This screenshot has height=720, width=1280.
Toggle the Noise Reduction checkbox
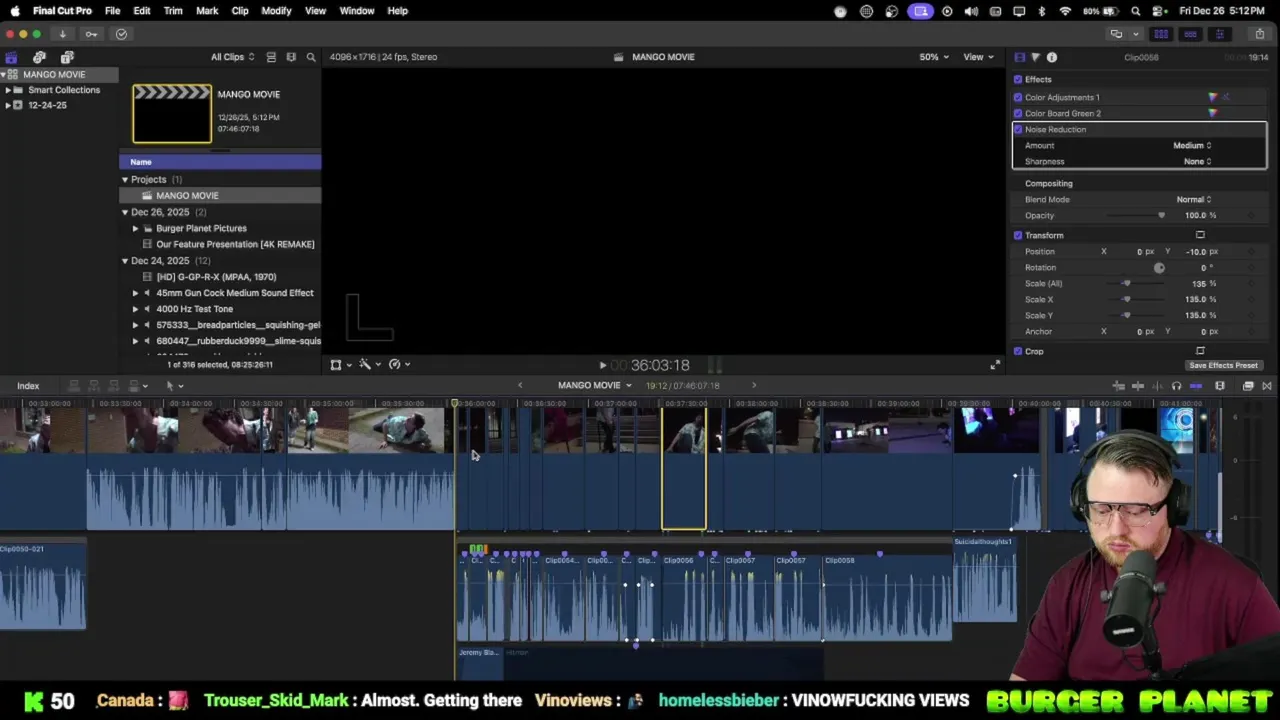click(1018, 129)
